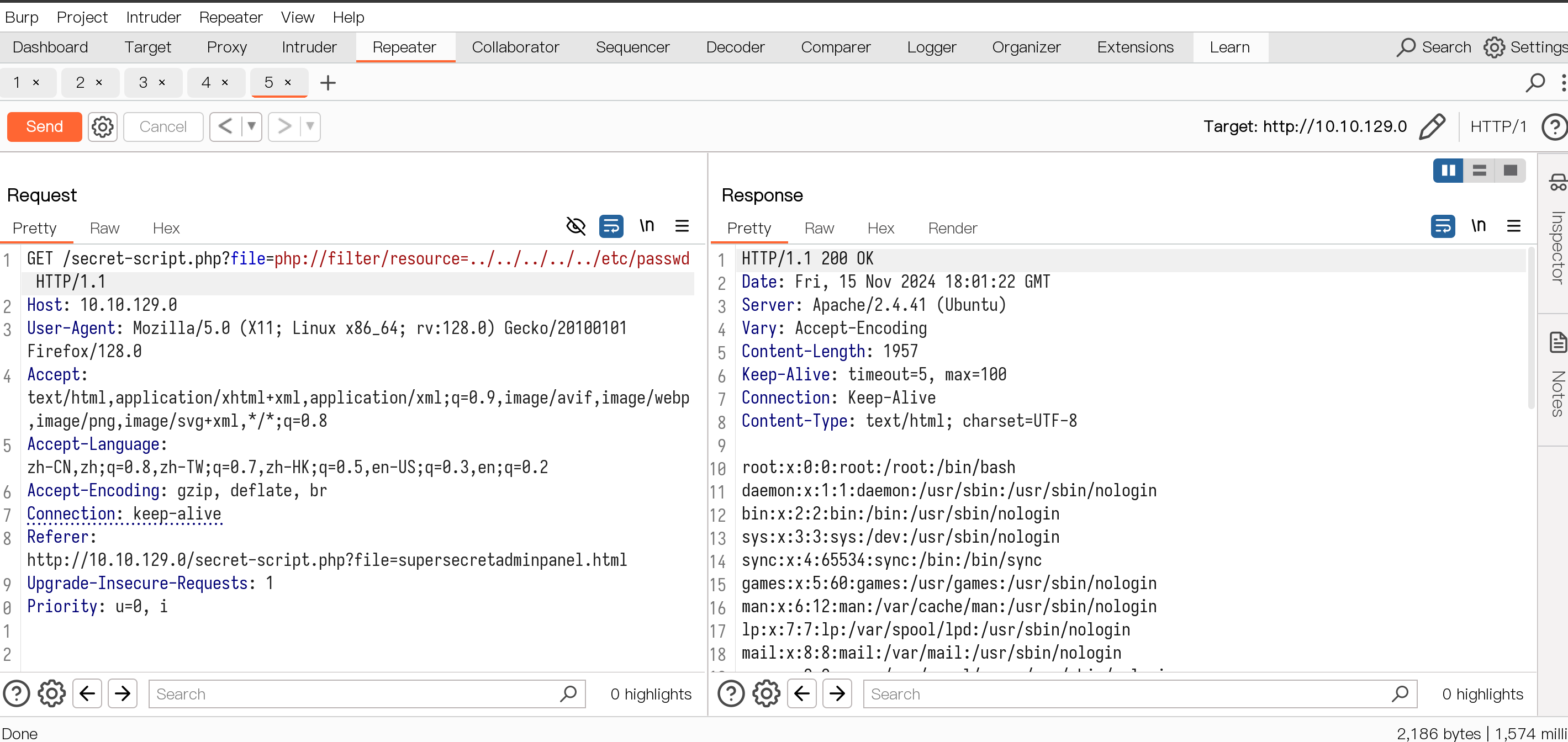This screenshot has height=742, width=1568.
Task: Close Repeater tab 3
Action: (162, 83)
